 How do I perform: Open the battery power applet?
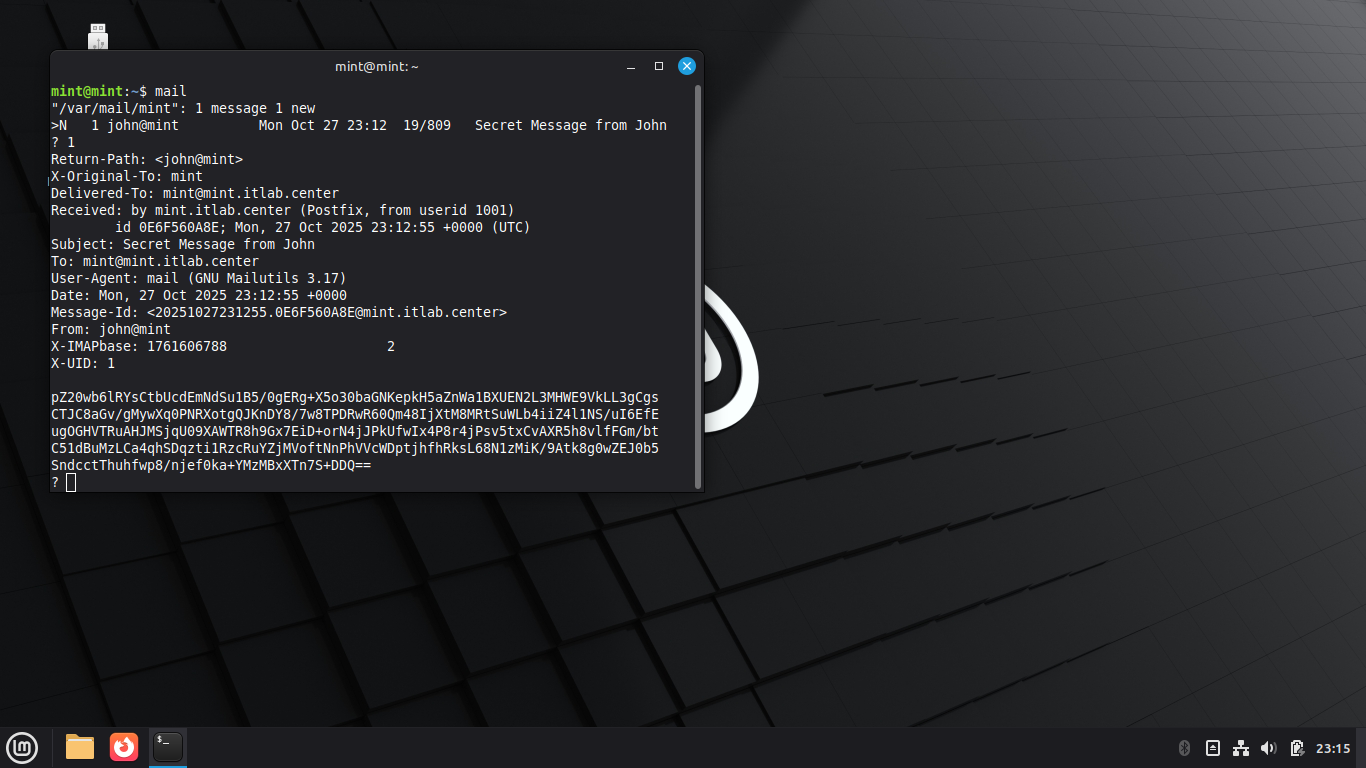click(x=1297, y=748)
